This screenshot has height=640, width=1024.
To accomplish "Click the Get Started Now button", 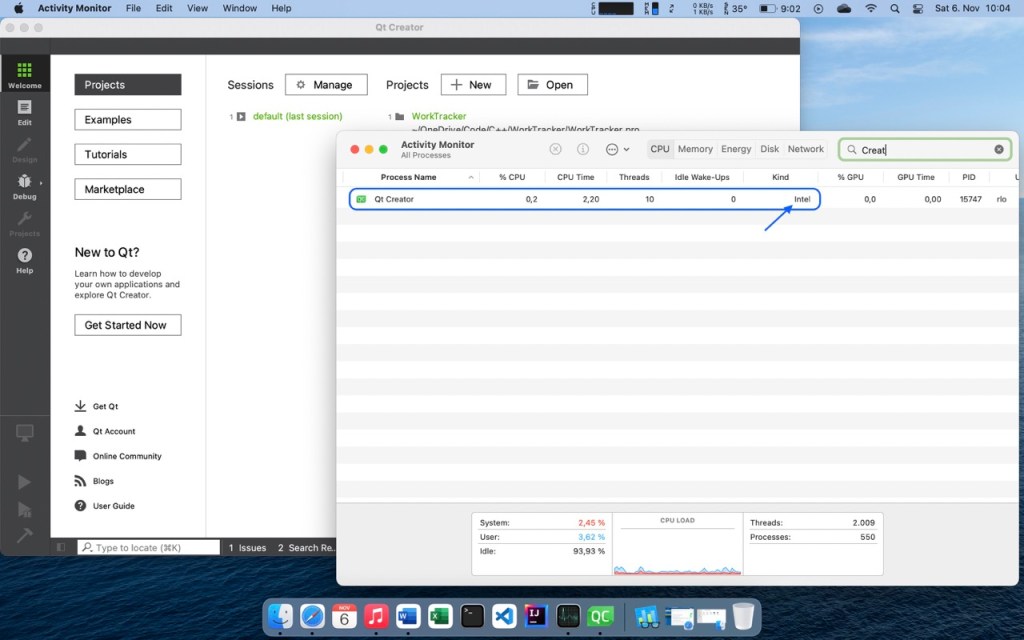I will coord(127,324).
